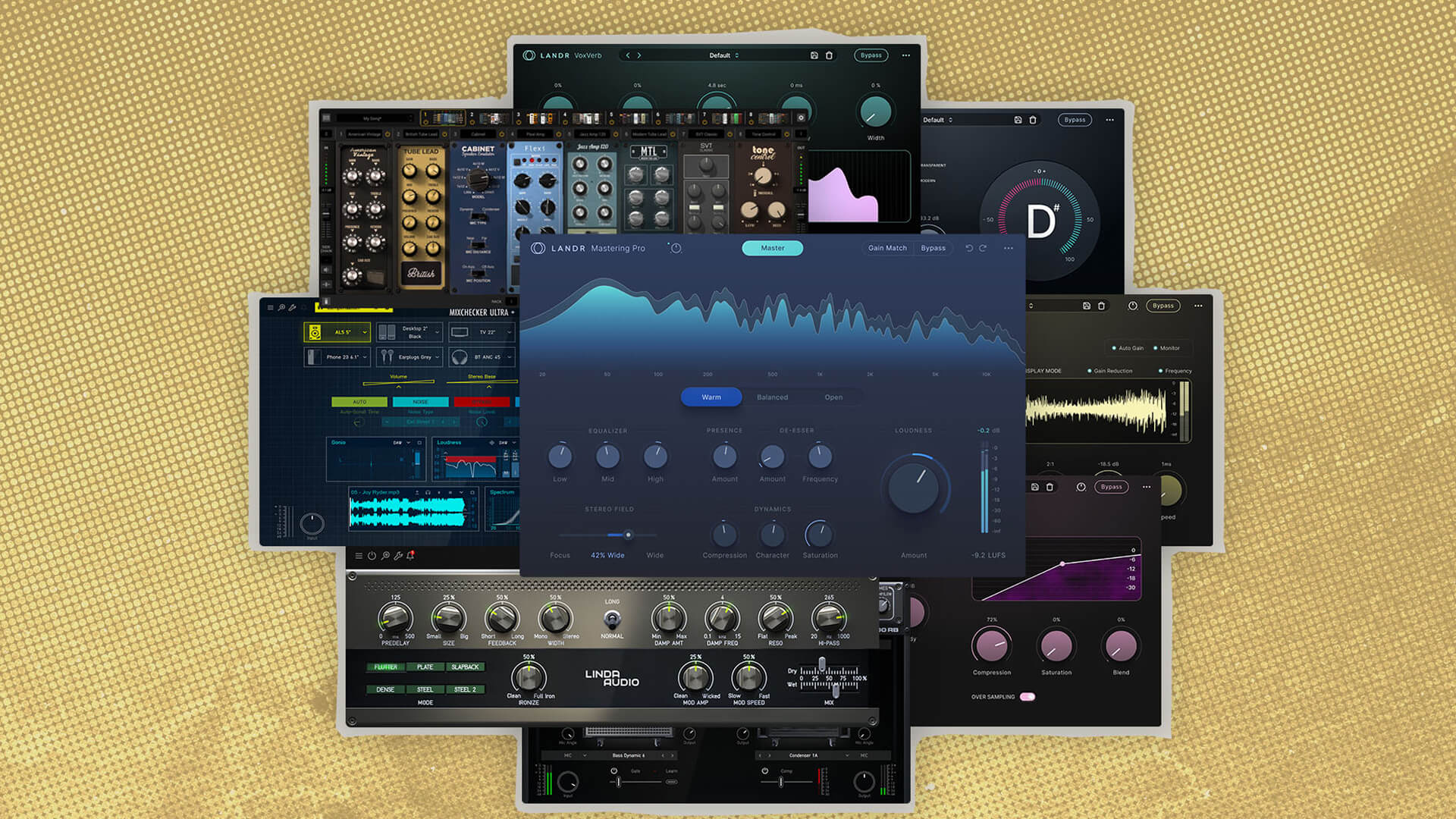Image resolution: width=1456 pixels, height=819 pixels.
Task: Click the trash icon in the purple compressor plugin
Action: [x=1050, y=487]
